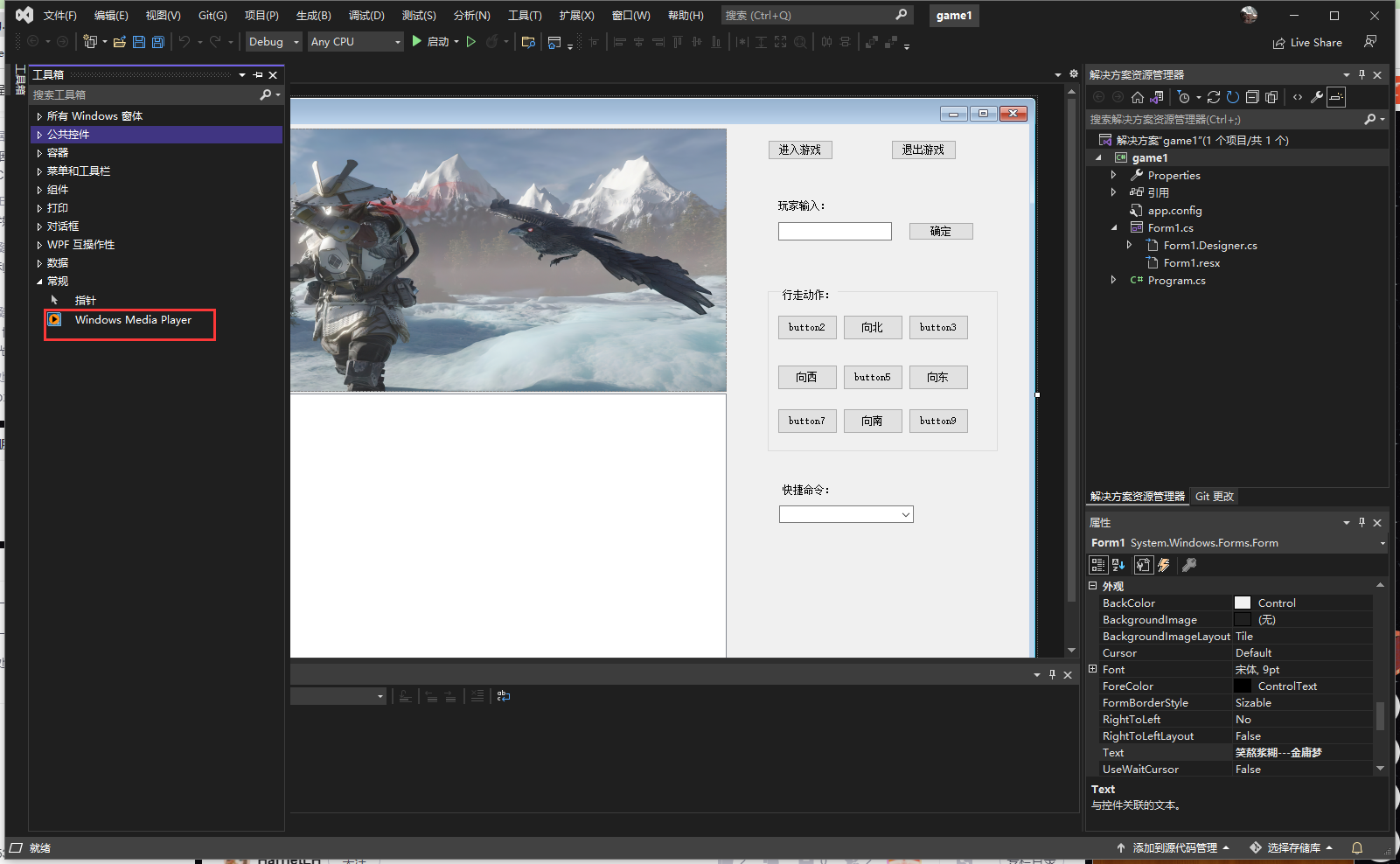Open the 调试(D) menu
This screenshot has width=1400, height=864.
tap(366, 16)
